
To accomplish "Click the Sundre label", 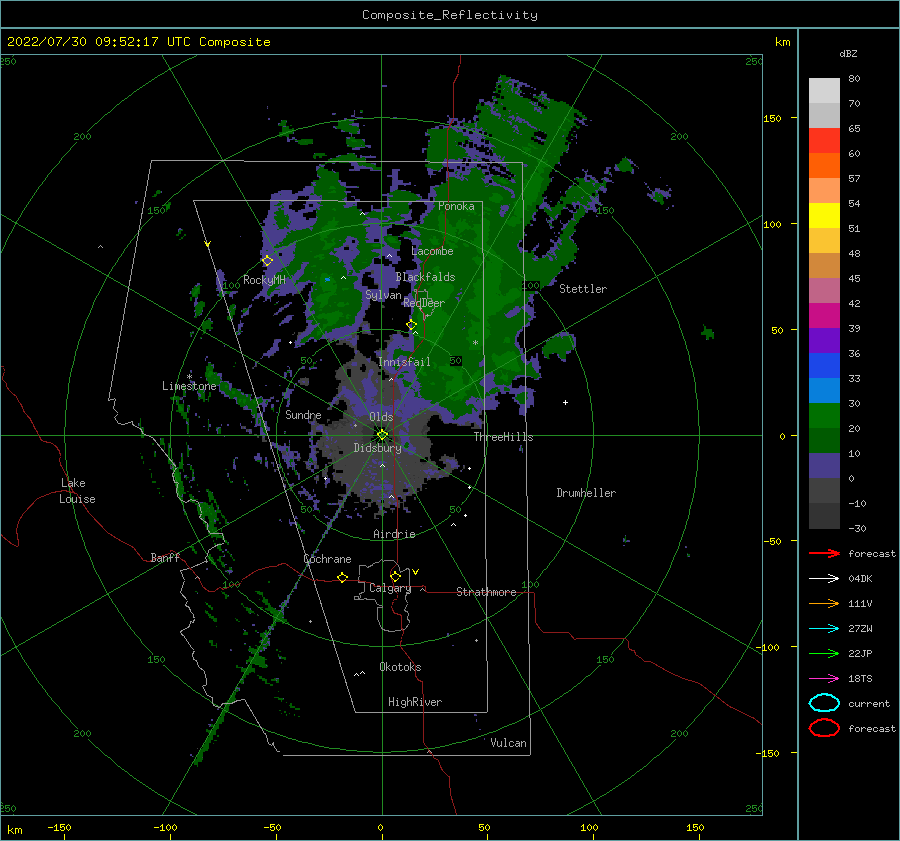I will [x=303, y=415].
